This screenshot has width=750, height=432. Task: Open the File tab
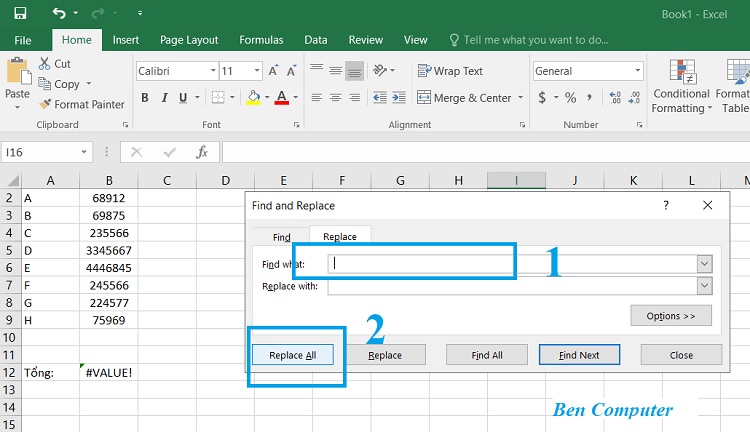22,40
